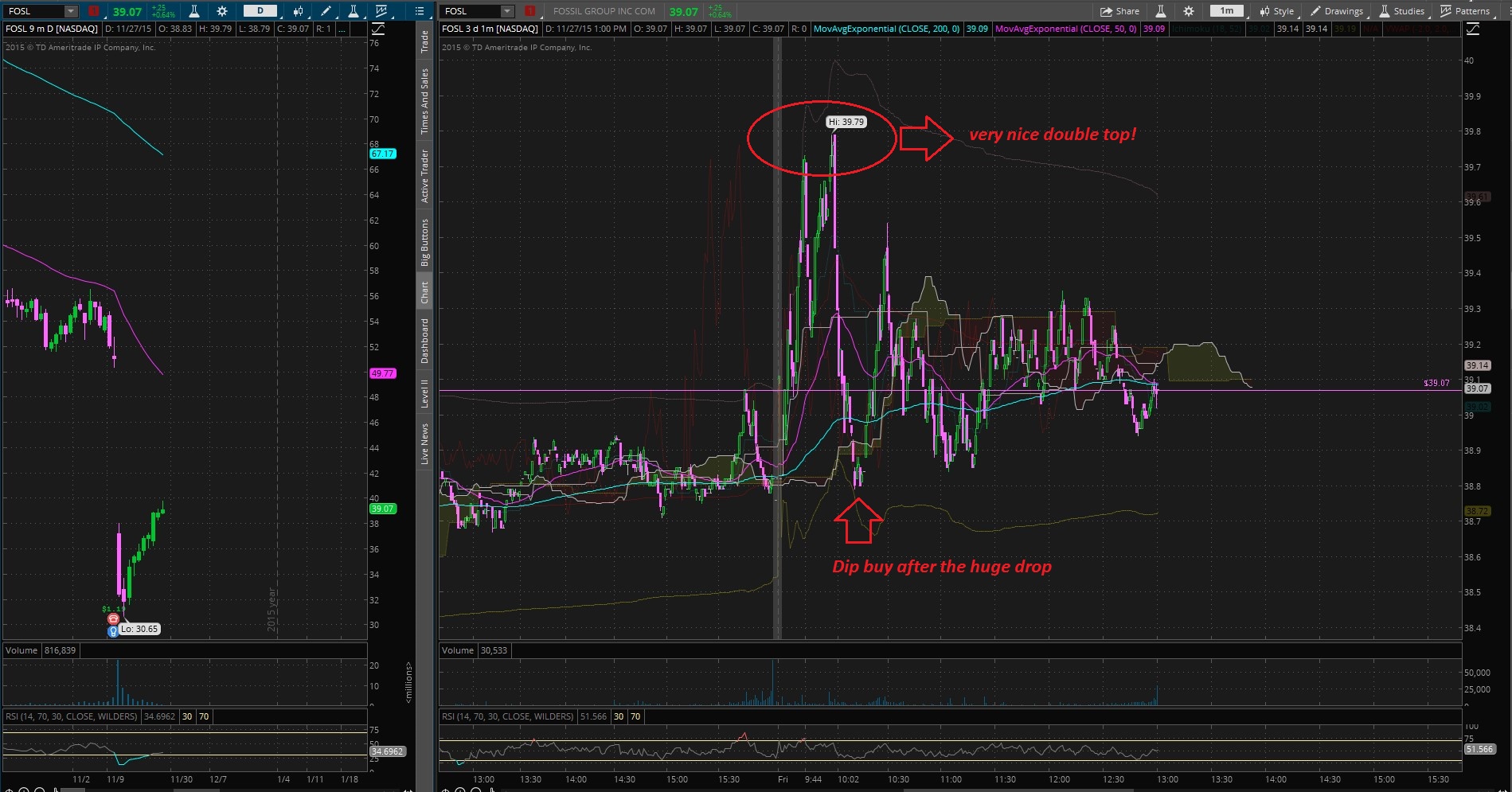This screenshot has width=1512, height=792.
Task: Switch to Times And Sales side tab
Action: pyautogui.click(x=424, y=101)
